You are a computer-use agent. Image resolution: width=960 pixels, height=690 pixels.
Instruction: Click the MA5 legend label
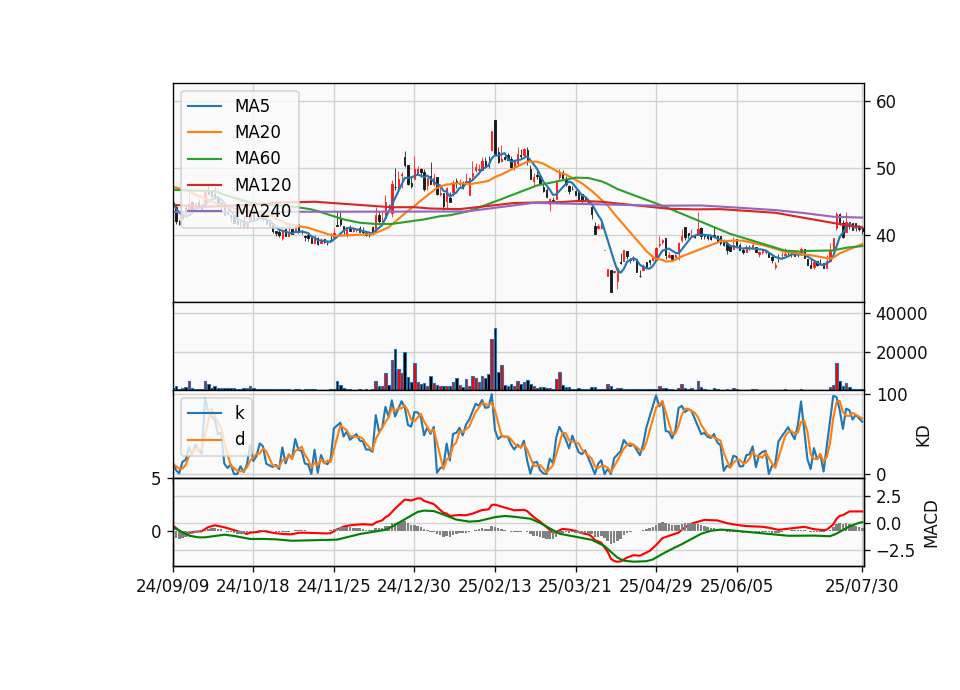(x=252, y=106)
